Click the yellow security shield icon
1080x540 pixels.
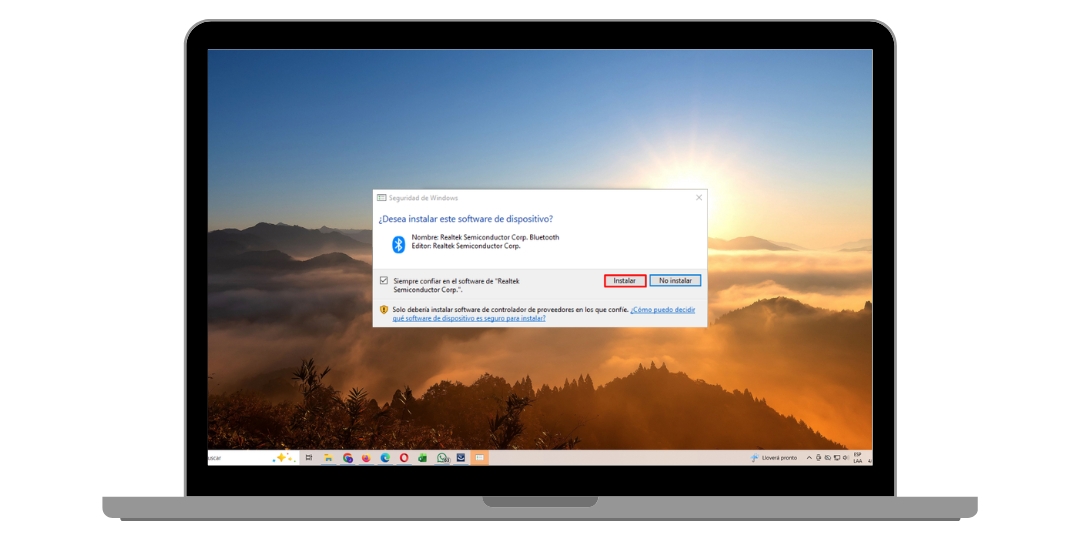pyautogui.click(x=384, y=310)
